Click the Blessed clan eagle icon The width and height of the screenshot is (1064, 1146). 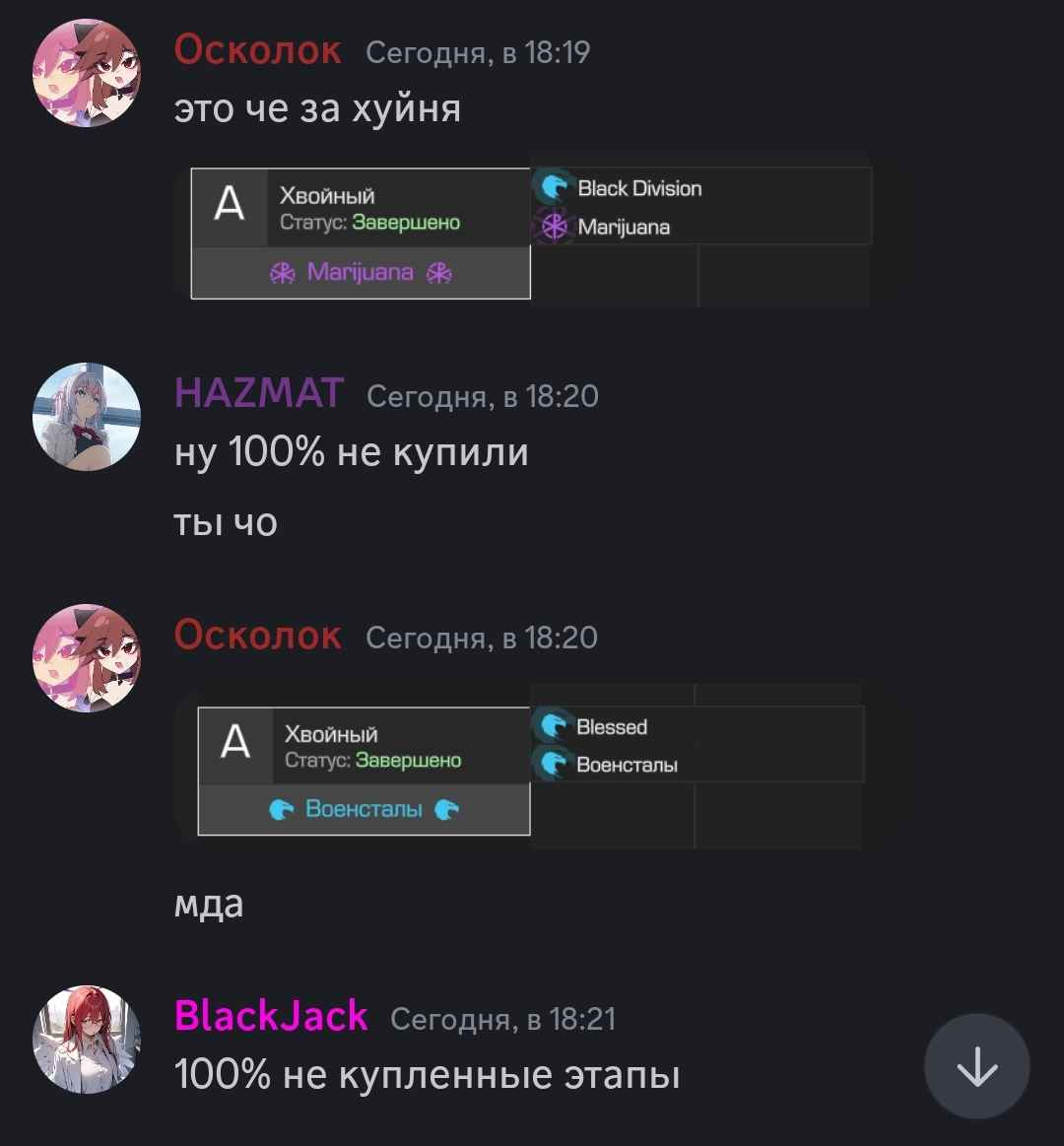tap(554, 726)
